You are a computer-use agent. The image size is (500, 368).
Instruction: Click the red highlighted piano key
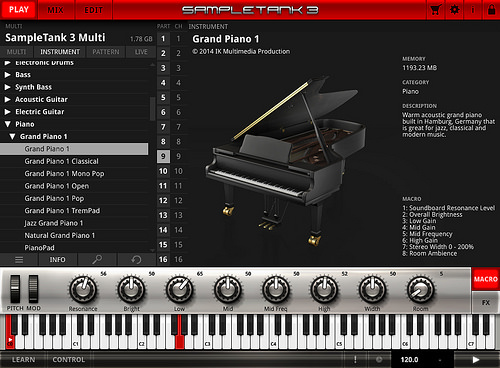tap(180, 332)
